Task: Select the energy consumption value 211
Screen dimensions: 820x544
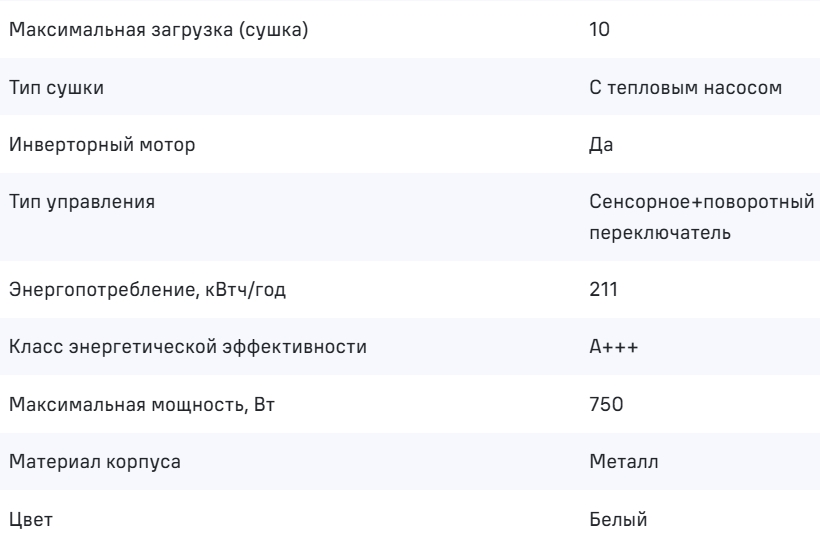Action: [604, 291]
